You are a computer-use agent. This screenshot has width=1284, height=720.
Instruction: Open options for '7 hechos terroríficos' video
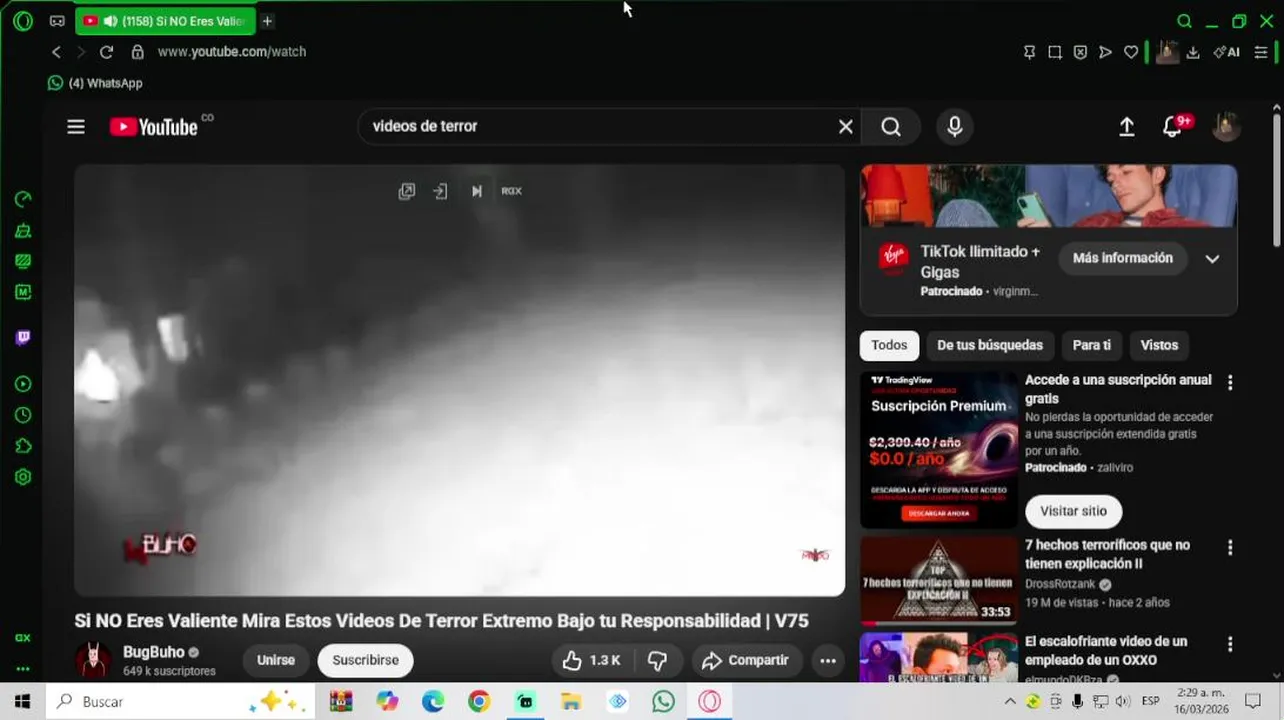[x=1230, y=548]
